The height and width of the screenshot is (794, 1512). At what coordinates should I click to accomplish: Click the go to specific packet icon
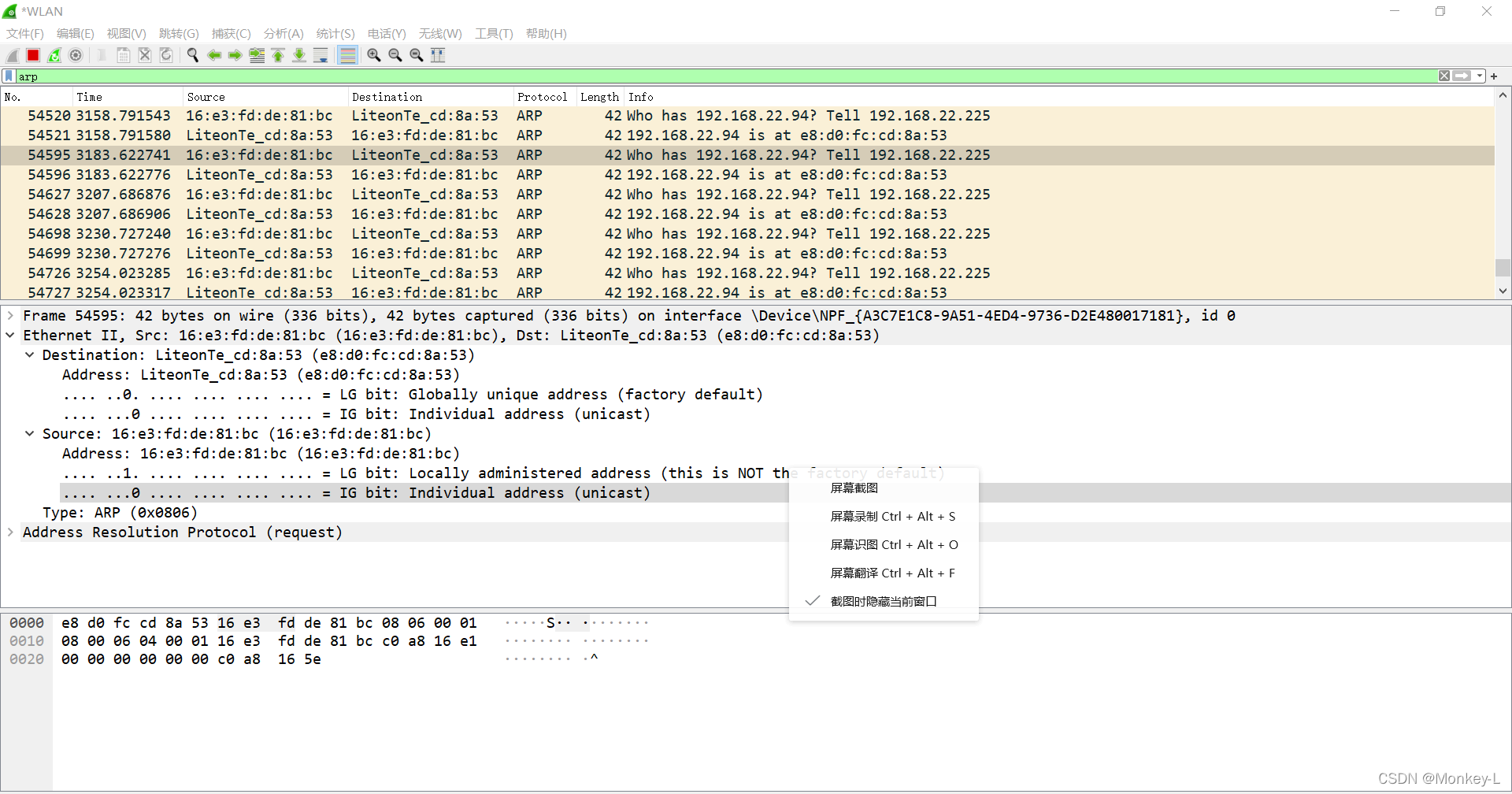click(x=257, y=55)
